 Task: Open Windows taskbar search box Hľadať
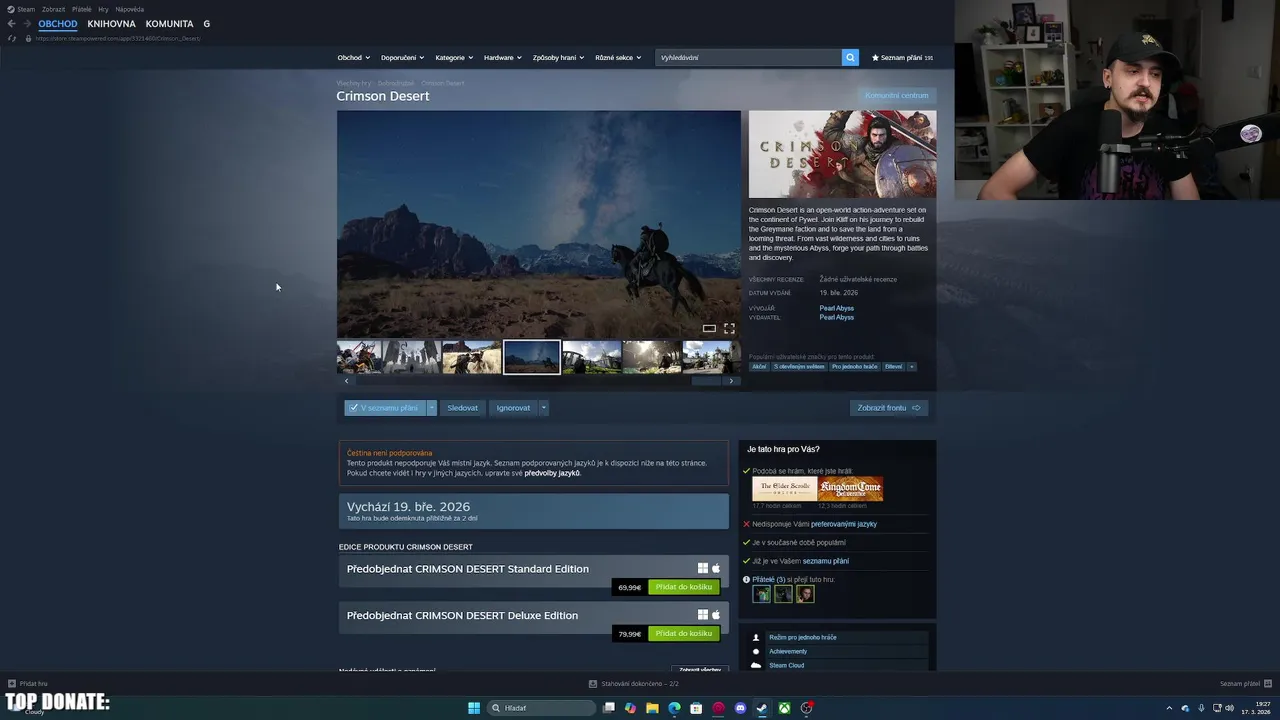pyautogui.click(x=541, y=708)
